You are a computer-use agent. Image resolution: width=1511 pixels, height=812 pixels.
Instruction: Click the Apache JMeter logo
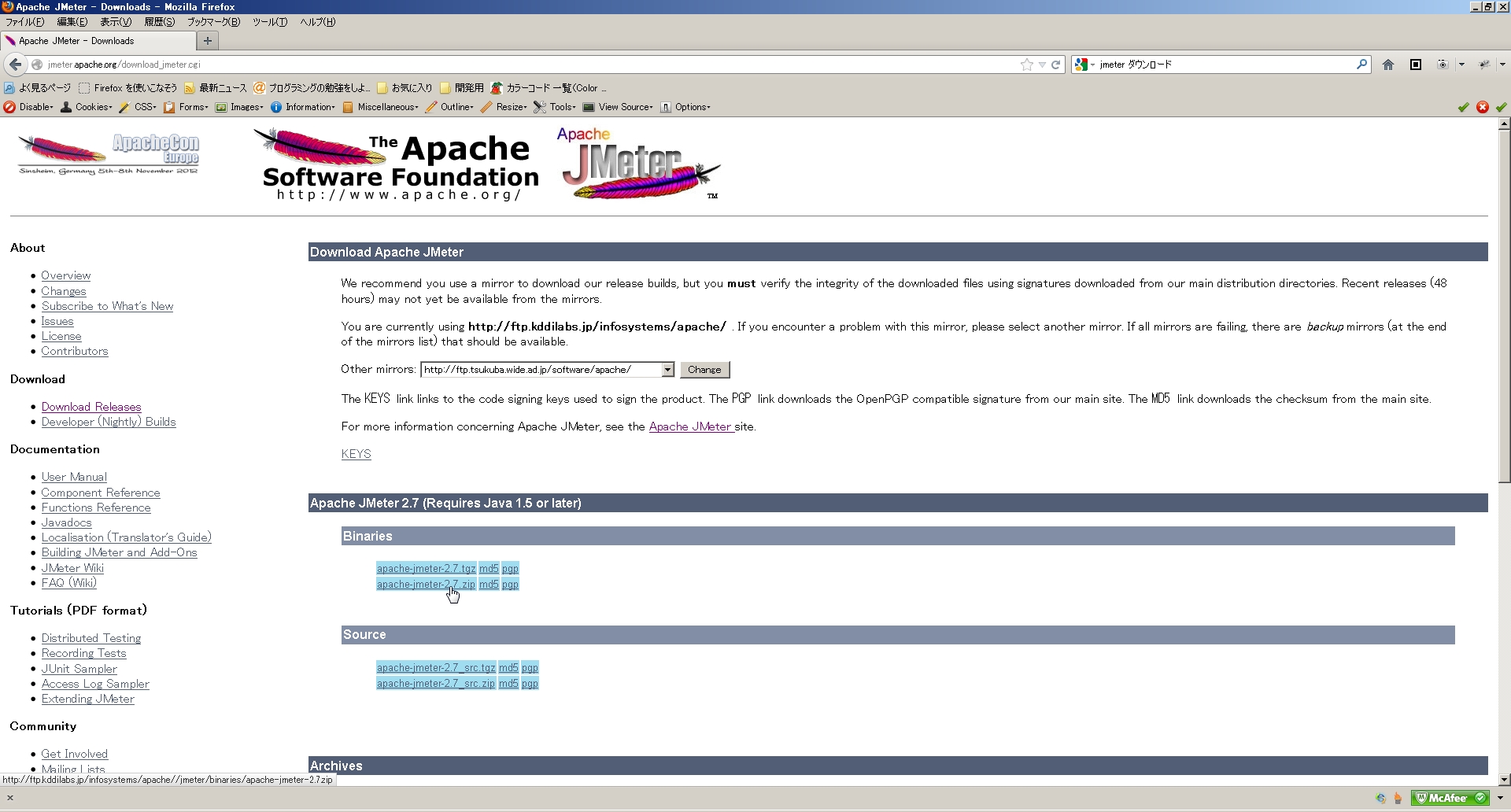click(x=639, y=164)
